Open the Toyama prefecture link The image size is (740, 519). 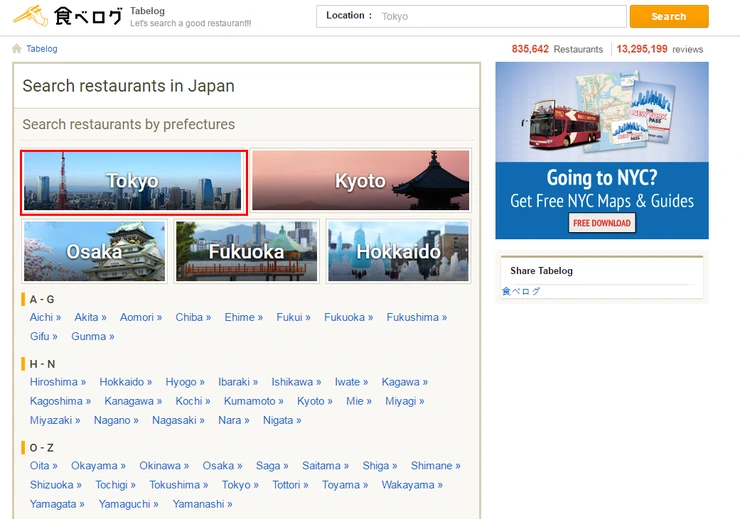345,485
